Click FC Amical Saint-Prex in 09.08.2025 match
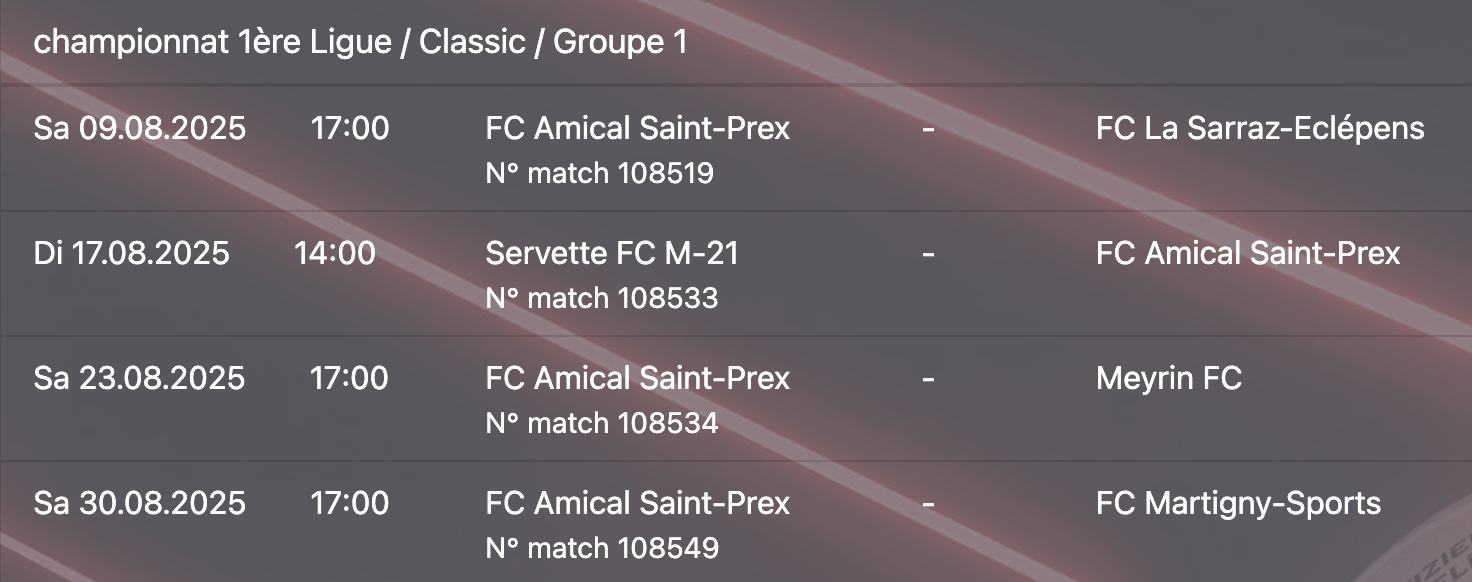Viewport: 1472px width, 582px height. click(638, 129)
